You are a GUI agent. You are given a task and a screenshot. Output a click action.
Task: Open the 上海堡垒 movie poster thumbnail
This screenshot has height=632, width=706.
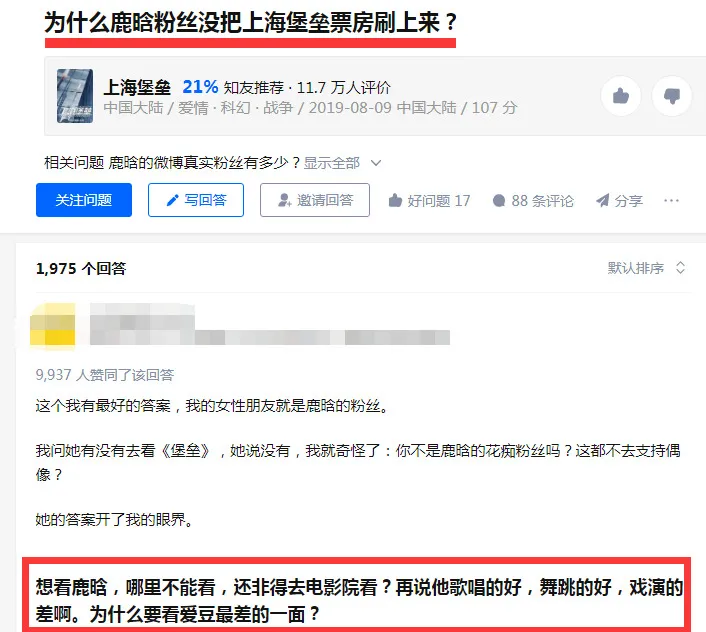[x=75, y=96]
